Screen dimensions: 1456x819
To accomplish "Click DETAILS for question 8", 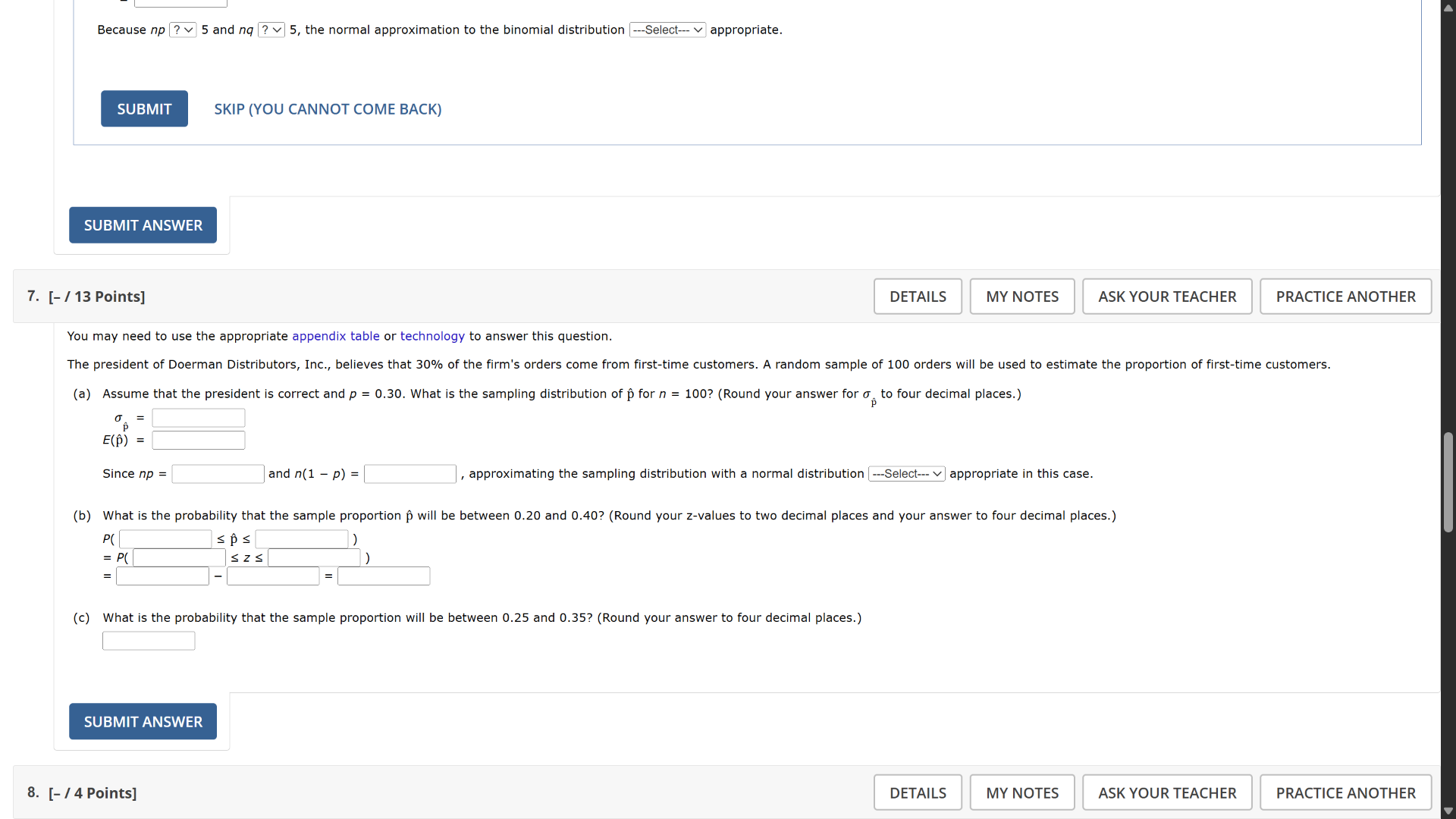I will (918, 792).
